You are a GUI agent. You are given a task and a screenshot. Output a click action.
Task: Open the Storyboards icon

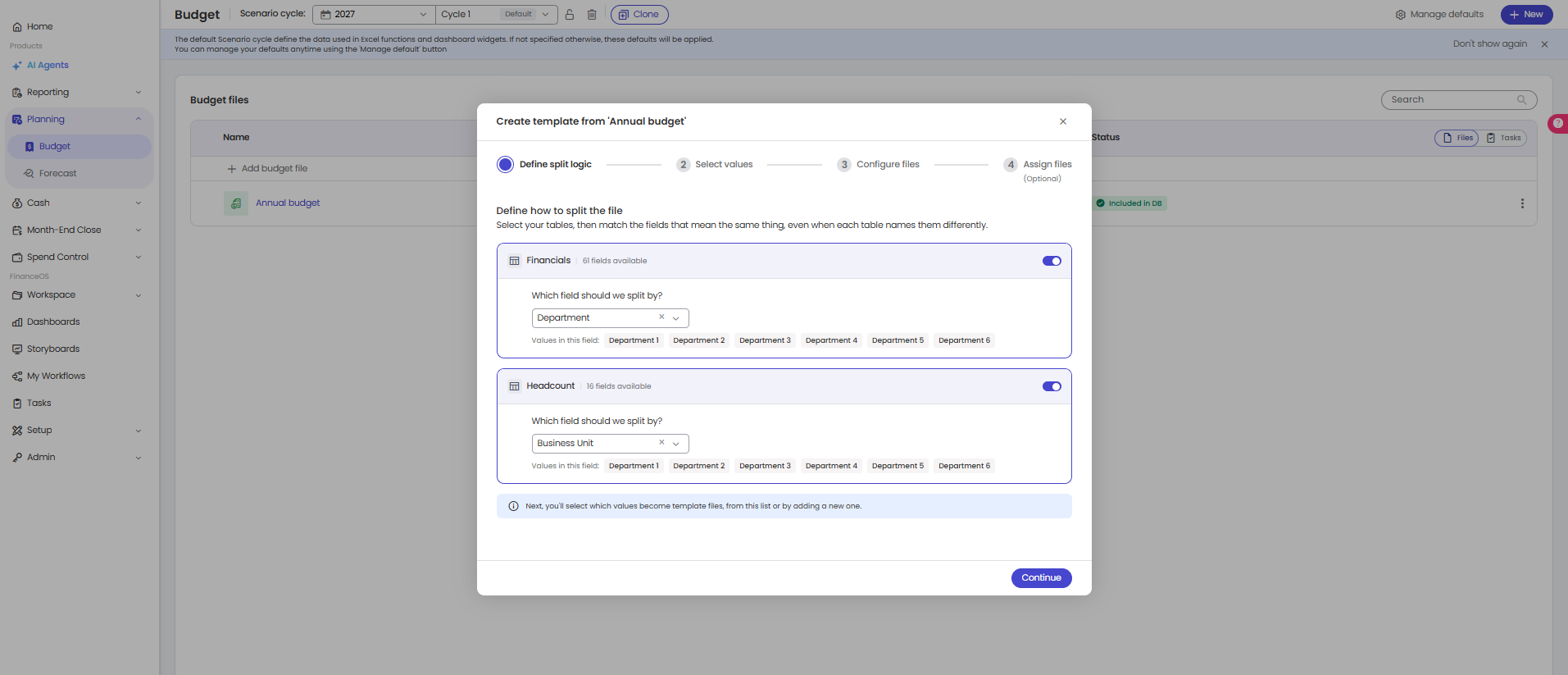(17, 349)
